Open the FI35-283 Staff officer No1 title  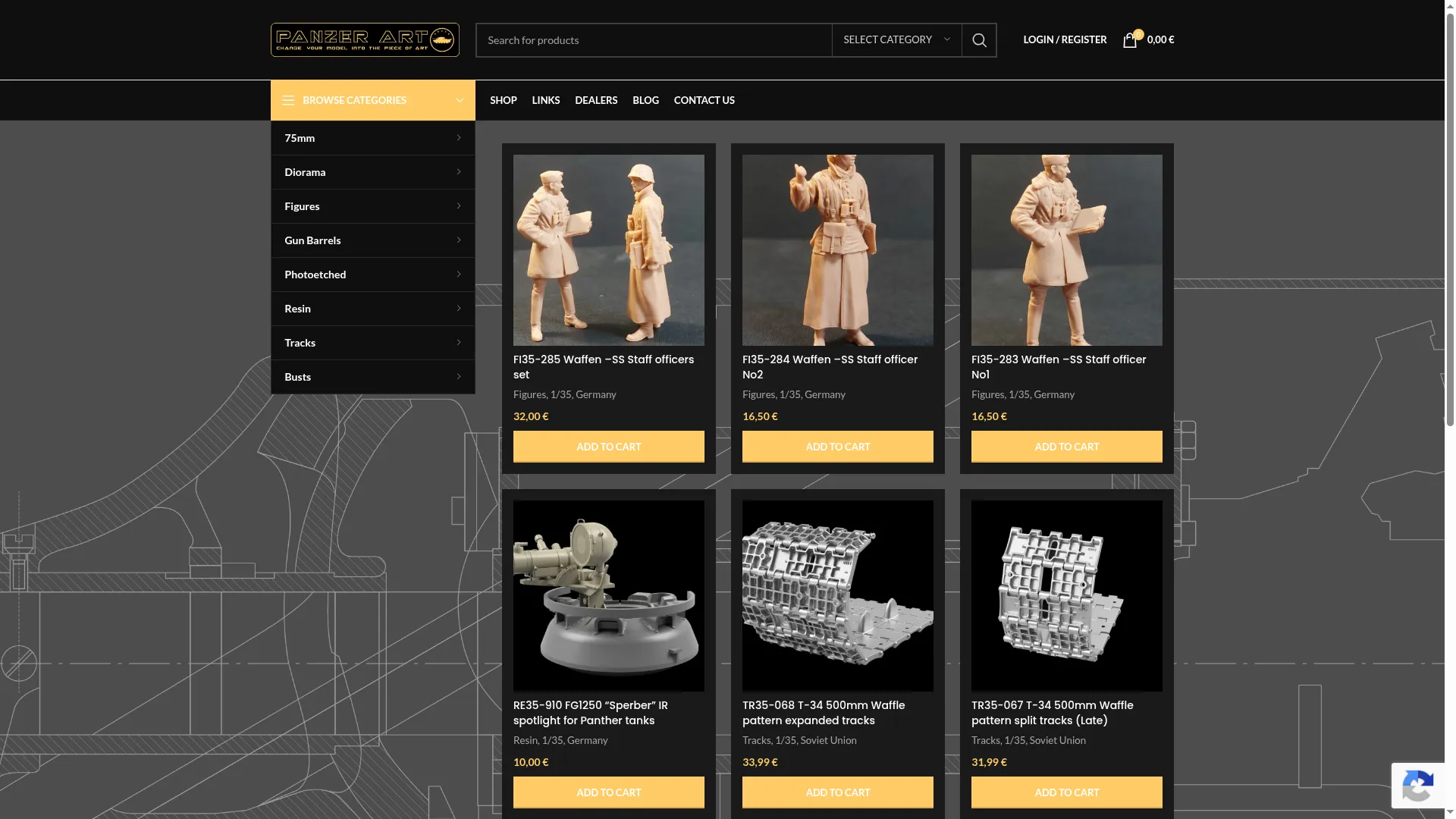[1059, 367]
